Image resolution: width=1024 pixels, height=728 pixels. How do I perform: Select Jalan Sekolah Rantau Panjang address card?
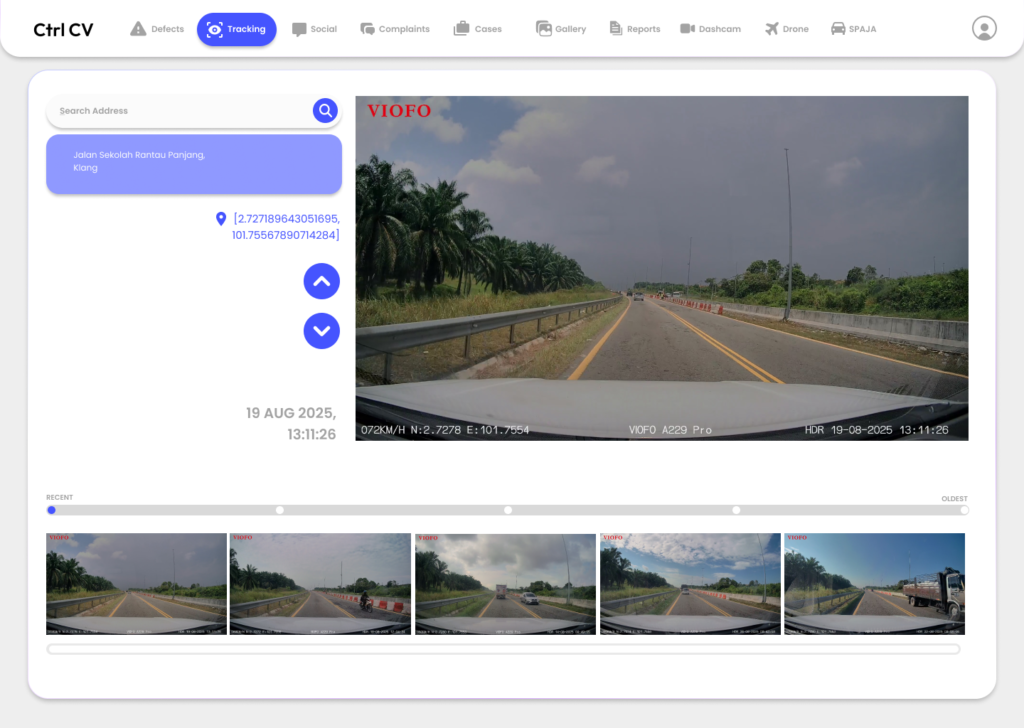pos(194,164)
